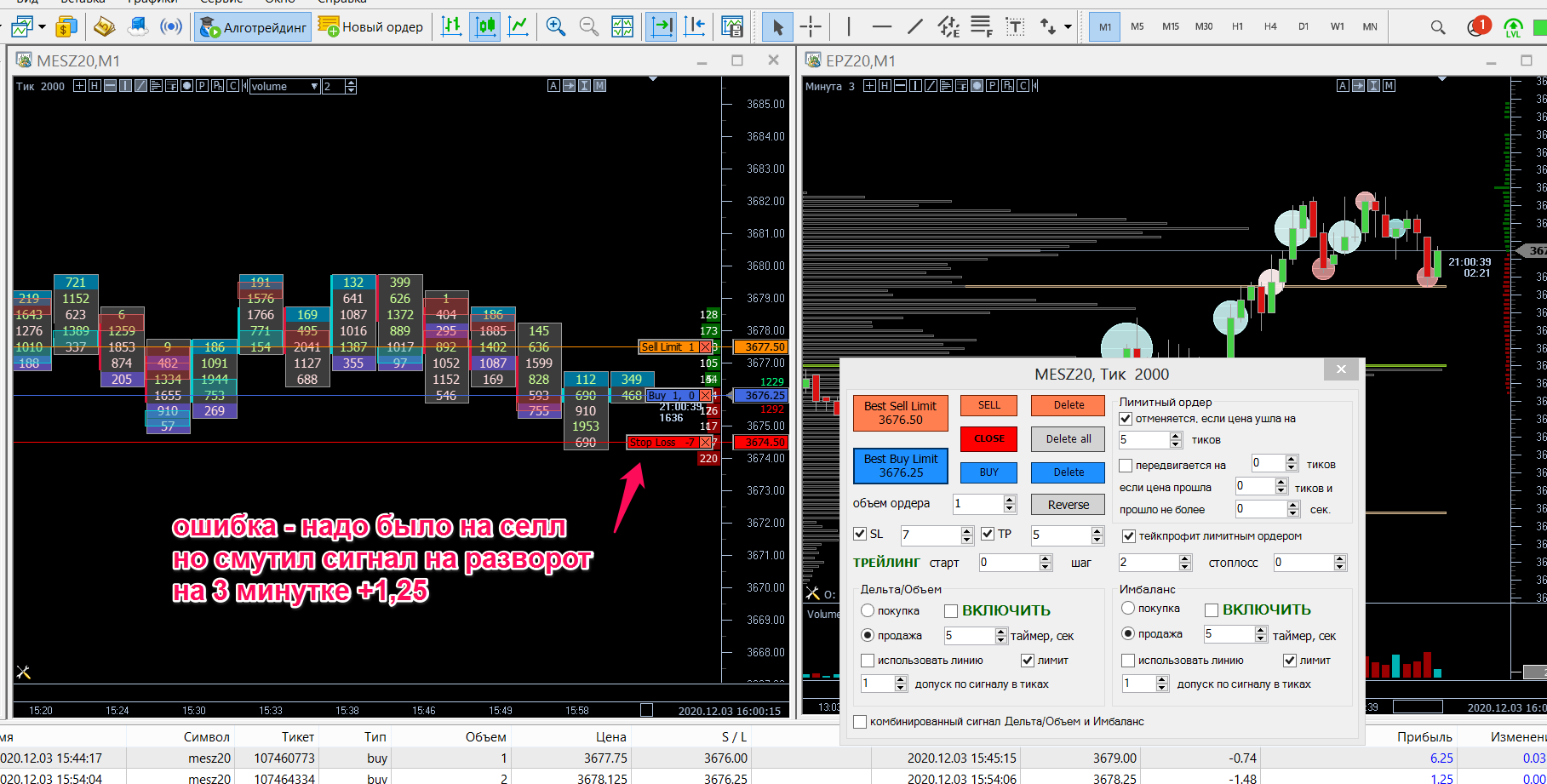The height and width of the screenshot is (784, 1547).
Task: Select 'покупка' radio in Дельта/Объем group
Action: 868,610
